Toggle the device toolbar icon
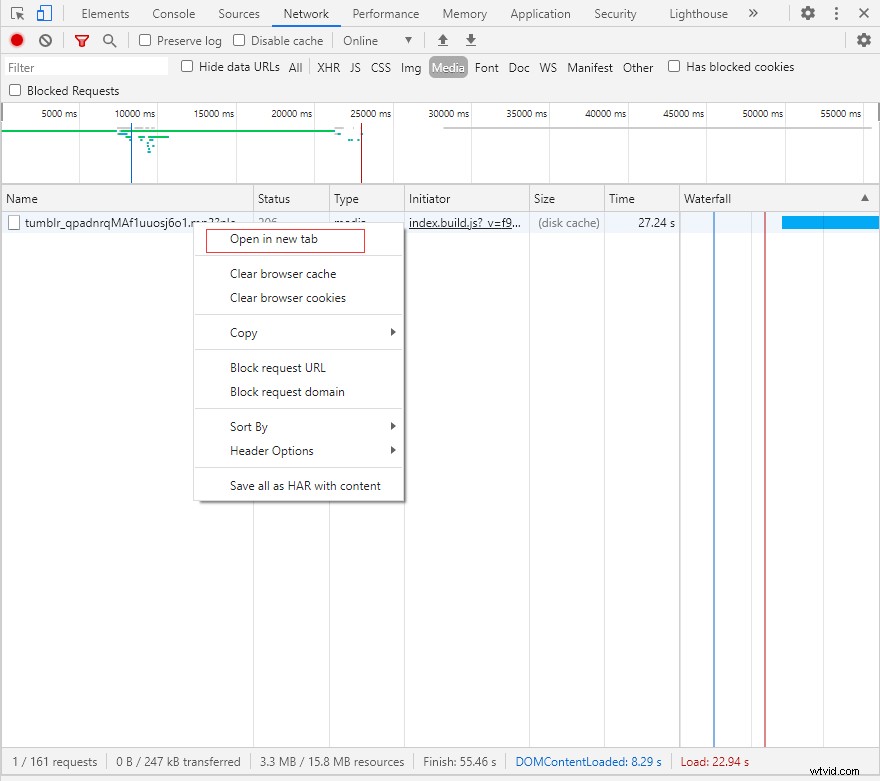This screenshot has height=781, width=880. (x=44, y=14)
